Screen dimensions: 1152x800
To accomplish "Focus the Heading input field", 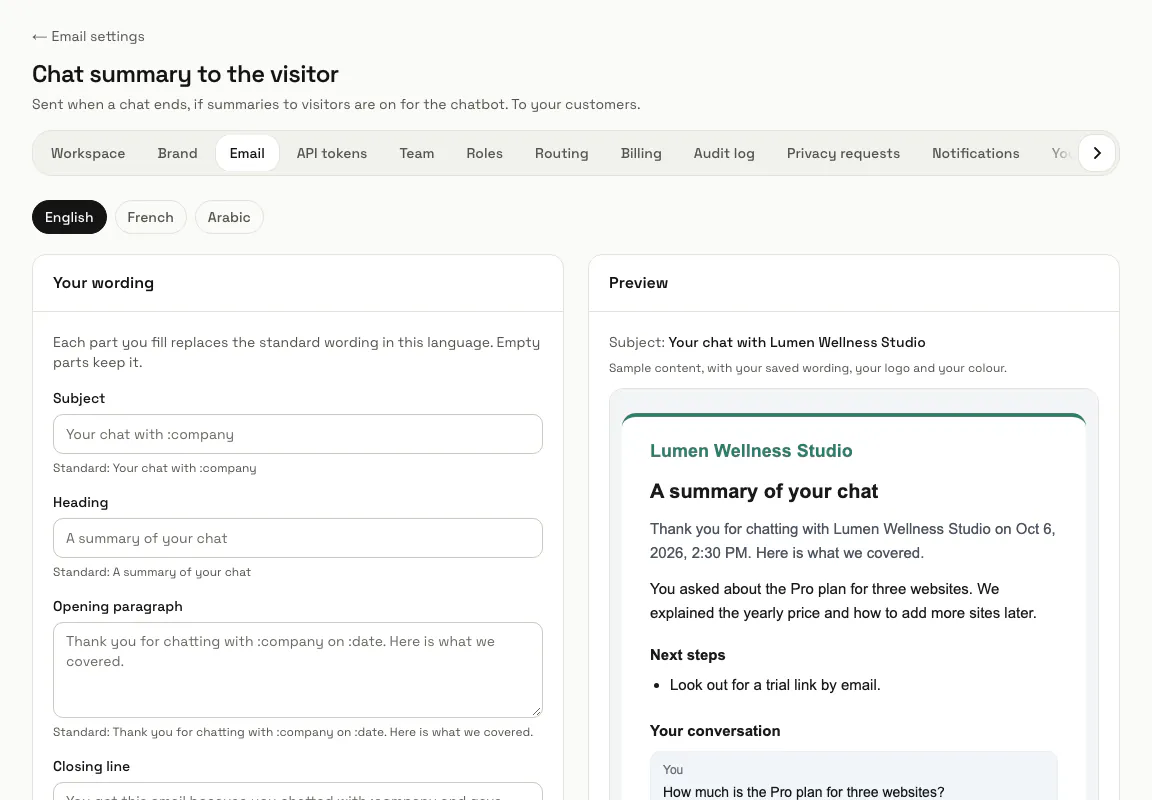I will click(x=298, y=538).
